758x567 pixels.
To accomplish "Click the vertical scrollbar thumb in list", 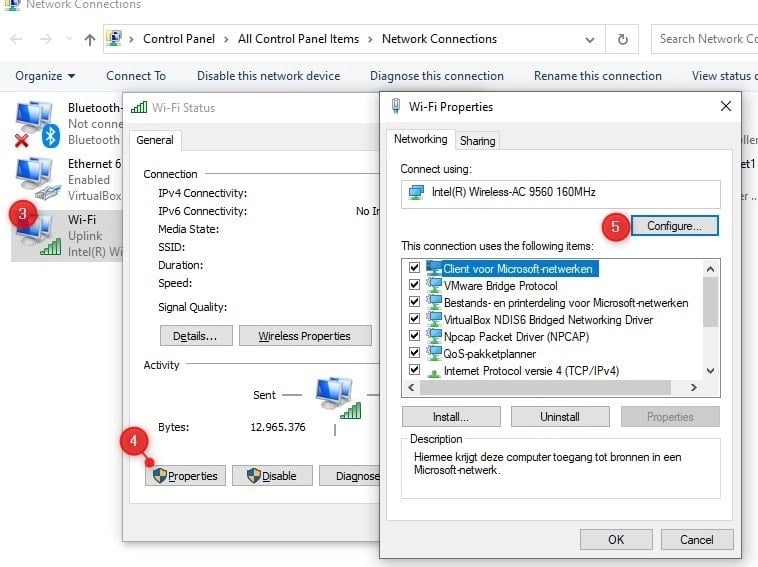I will (x=710, y=302).
